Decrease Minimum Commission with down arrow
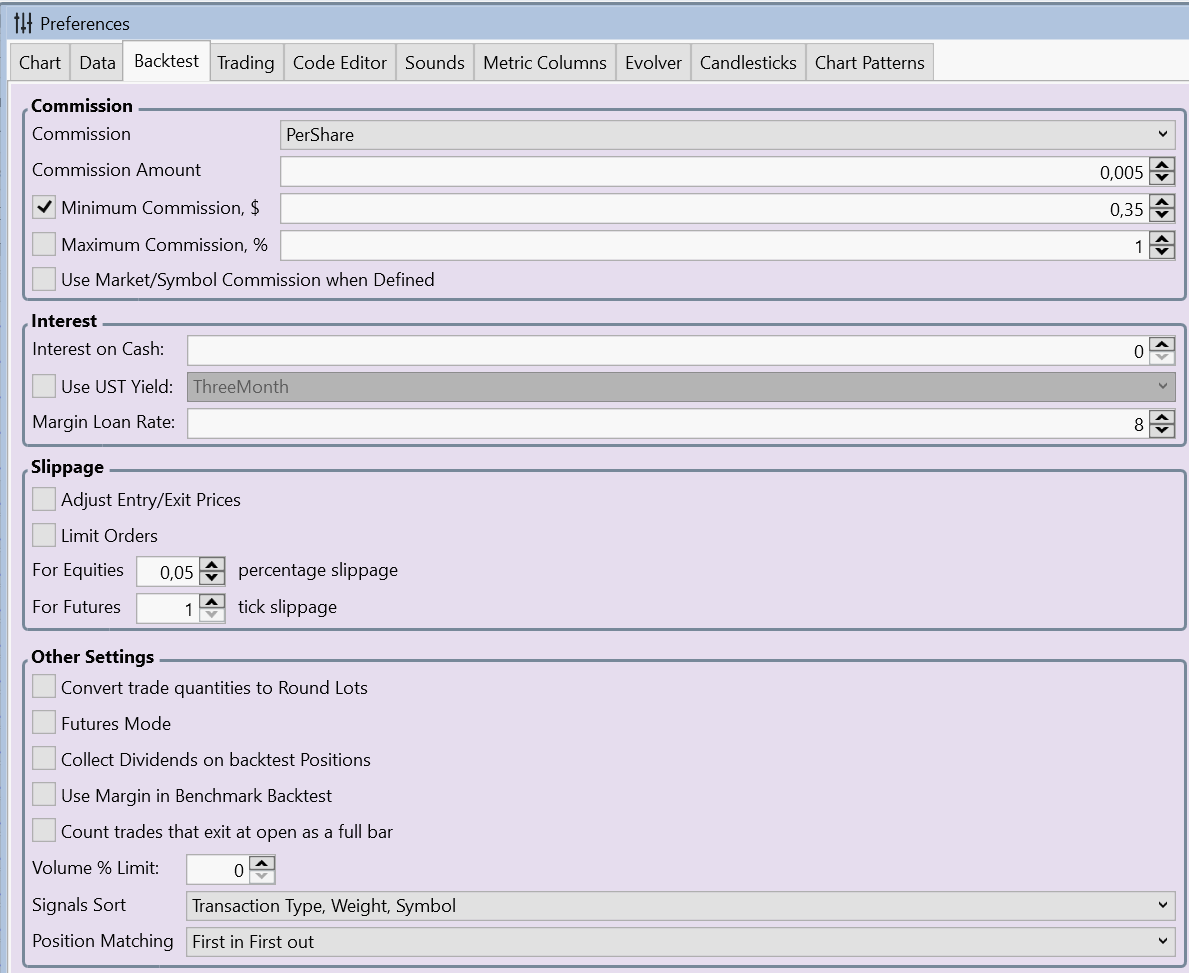 [x=1161, y=214]
